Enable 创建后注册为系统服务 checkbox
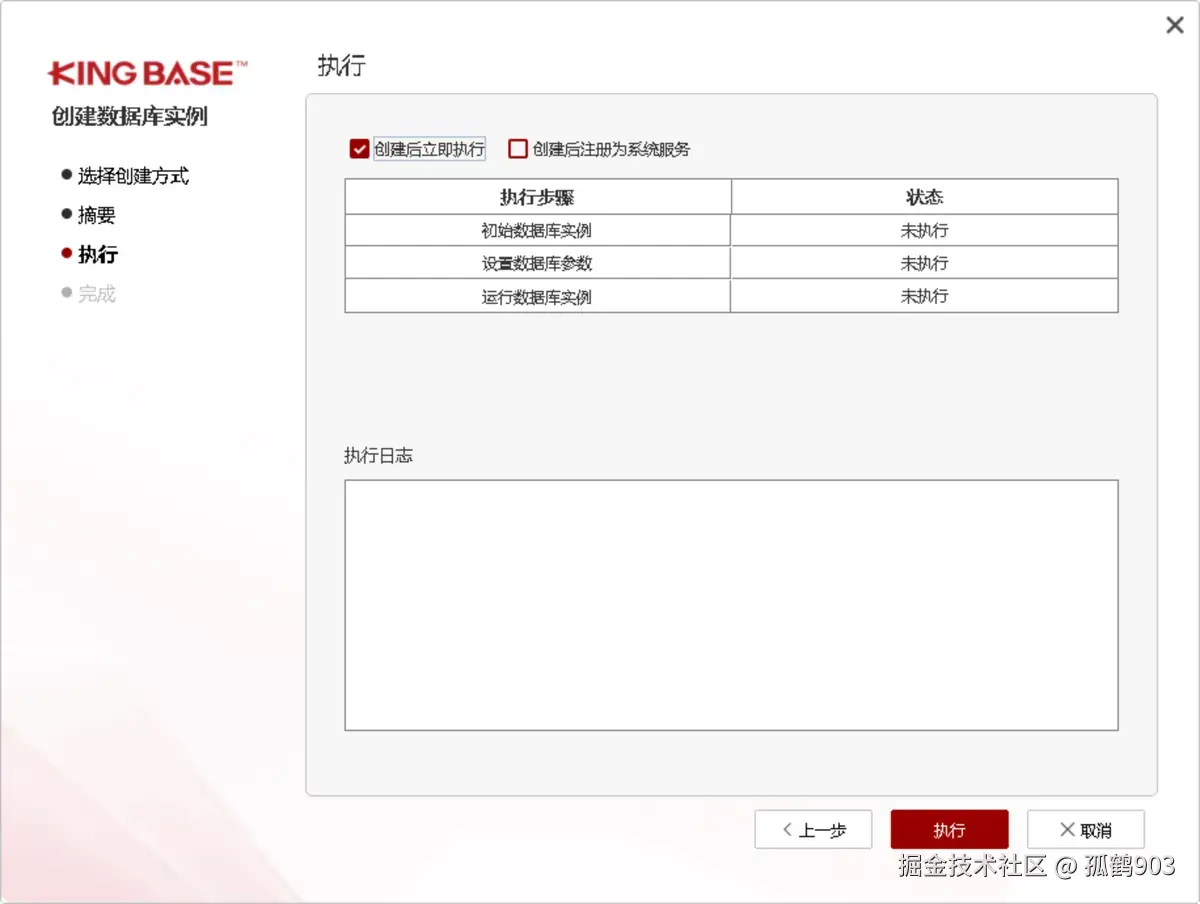The height and width of the screenshot is (904, 1200). tap(518, 149)
